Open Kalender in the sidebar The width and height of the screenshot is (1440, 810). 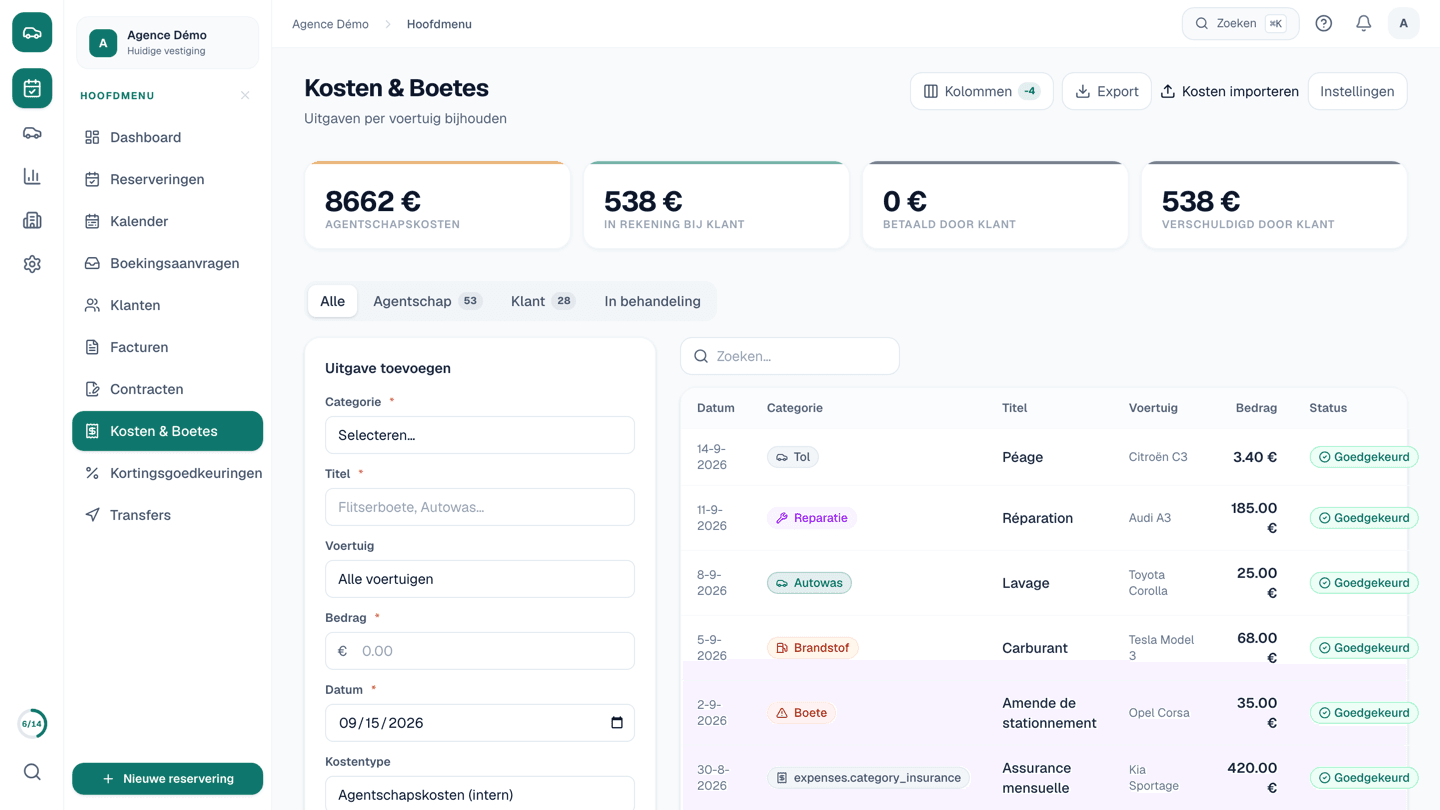point(167,221)
